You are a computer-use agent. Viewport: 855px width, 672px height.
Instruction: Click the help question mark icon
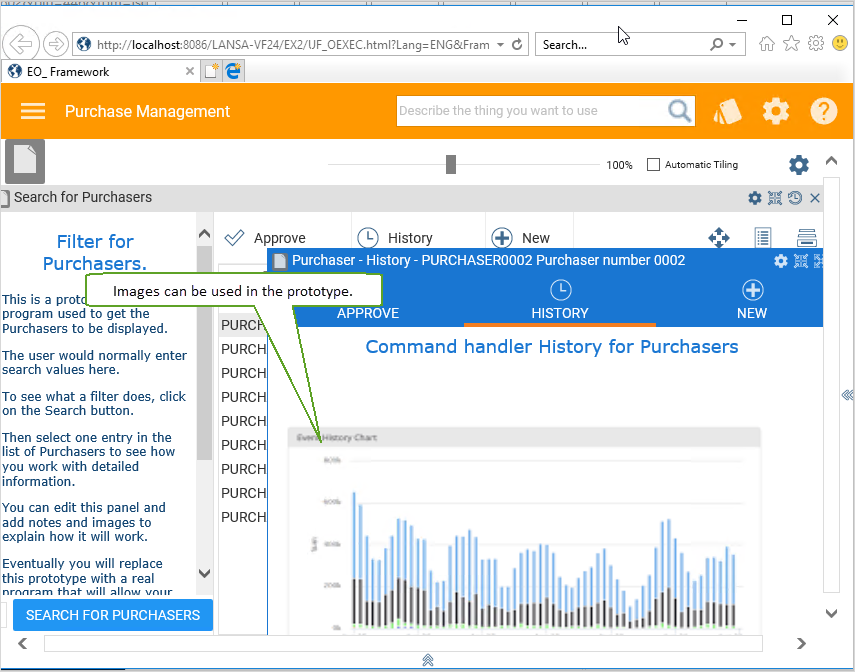tap(823, 111)
